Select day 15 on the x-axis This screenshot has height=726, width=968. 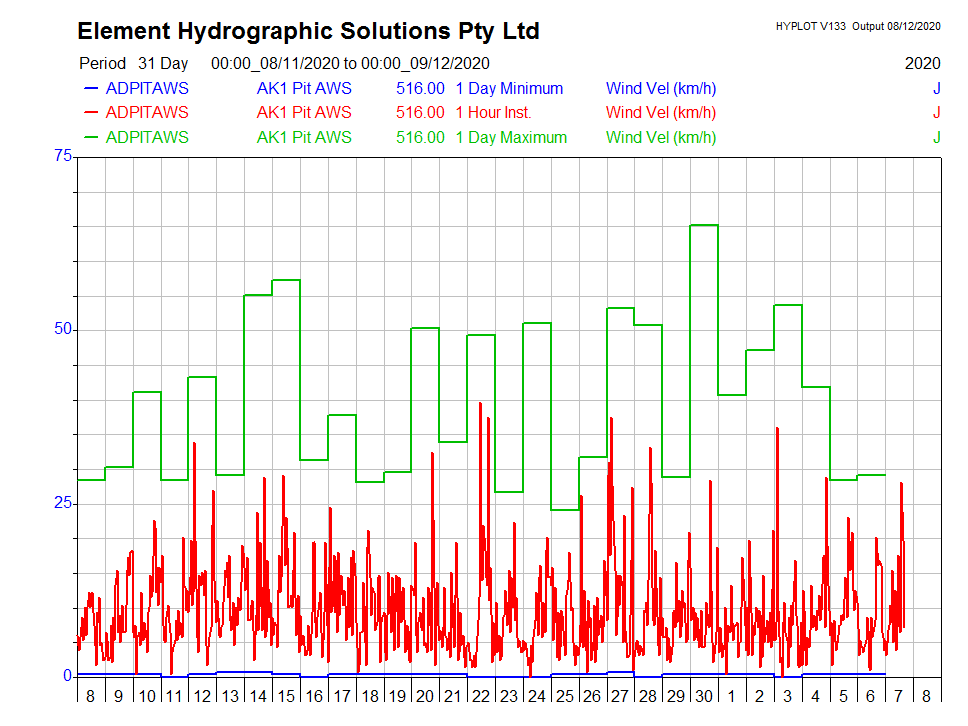285,696
